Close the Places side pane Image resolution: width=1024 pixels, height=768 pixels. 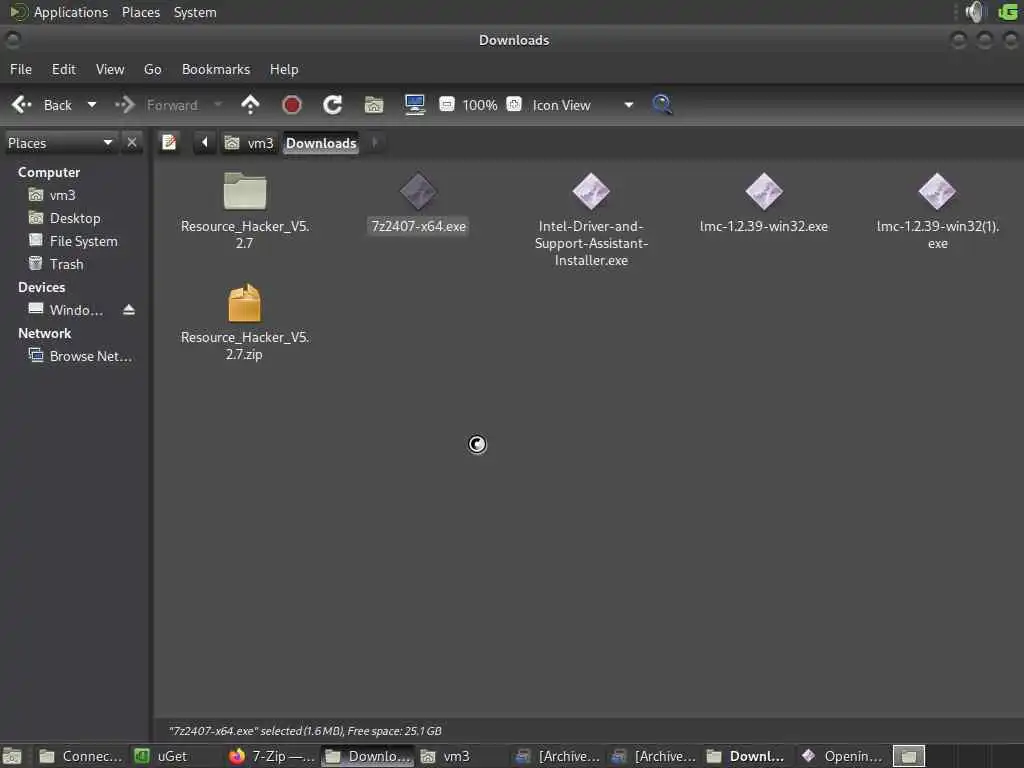tap(132, 142)
